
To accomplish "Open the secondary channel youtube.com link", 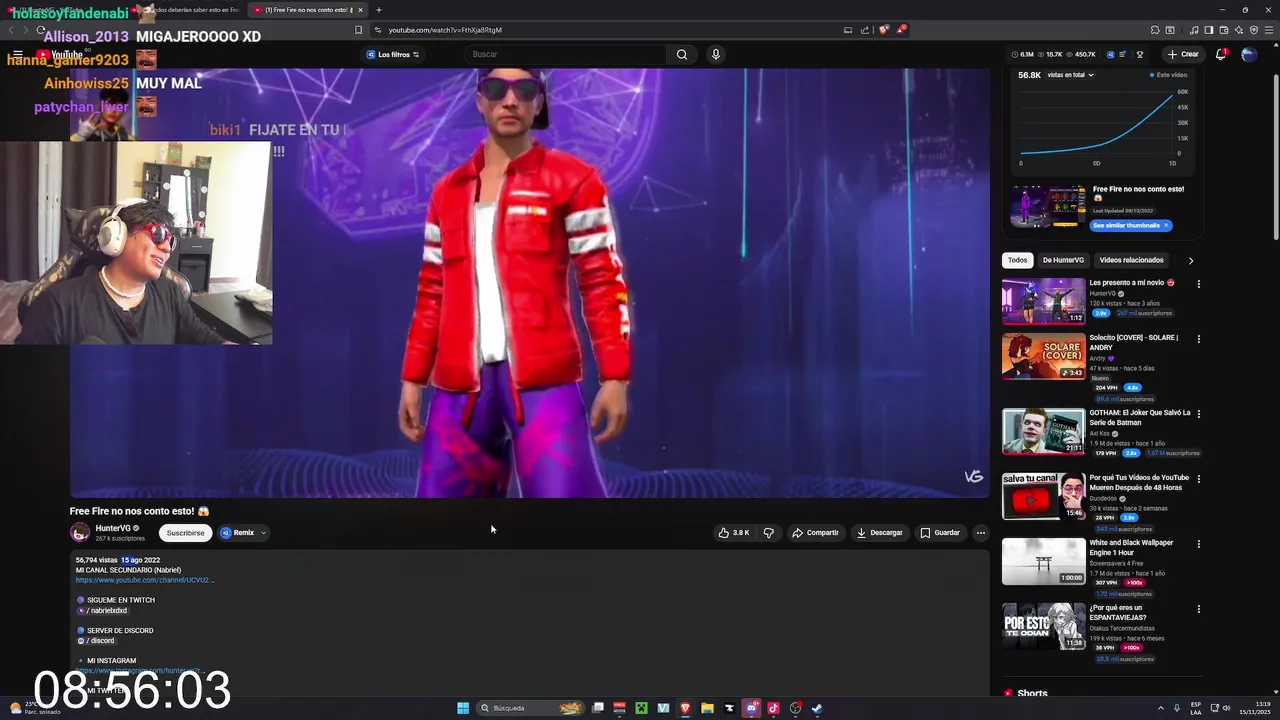I will pyautogui.click(x=145, y=580).
